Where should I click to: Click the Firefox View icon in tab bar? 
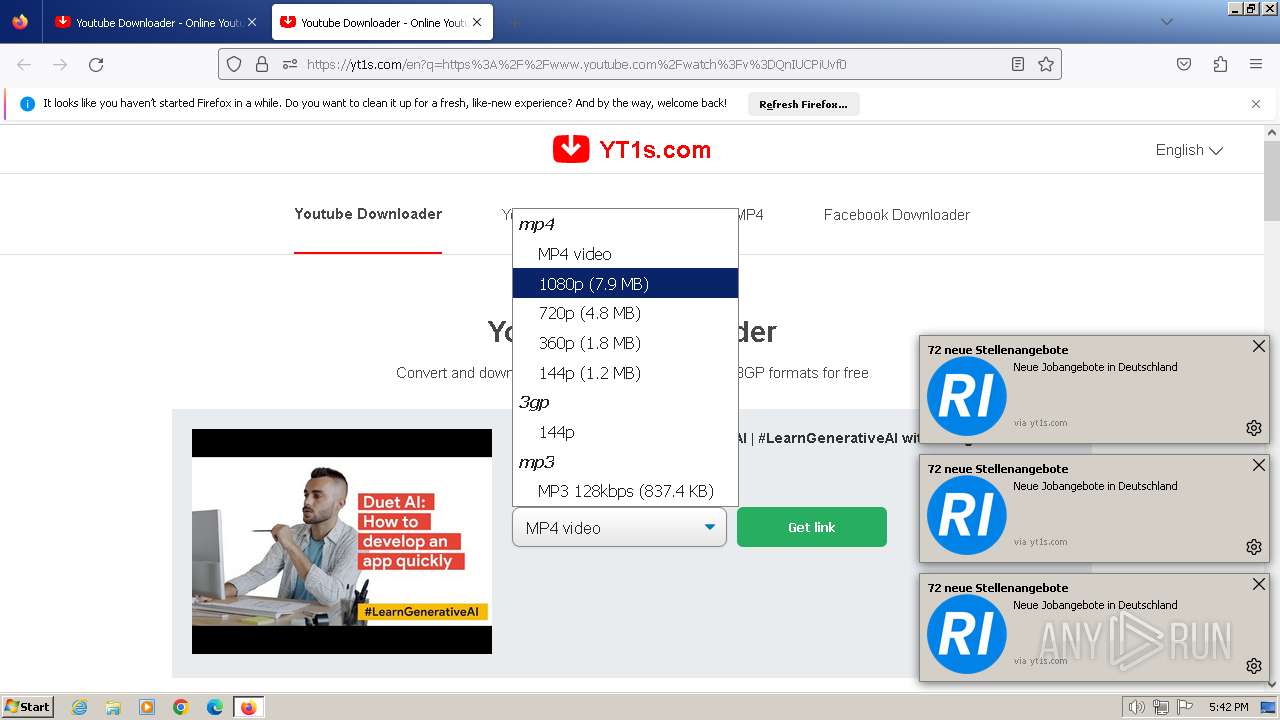click(x=20, y=22)
